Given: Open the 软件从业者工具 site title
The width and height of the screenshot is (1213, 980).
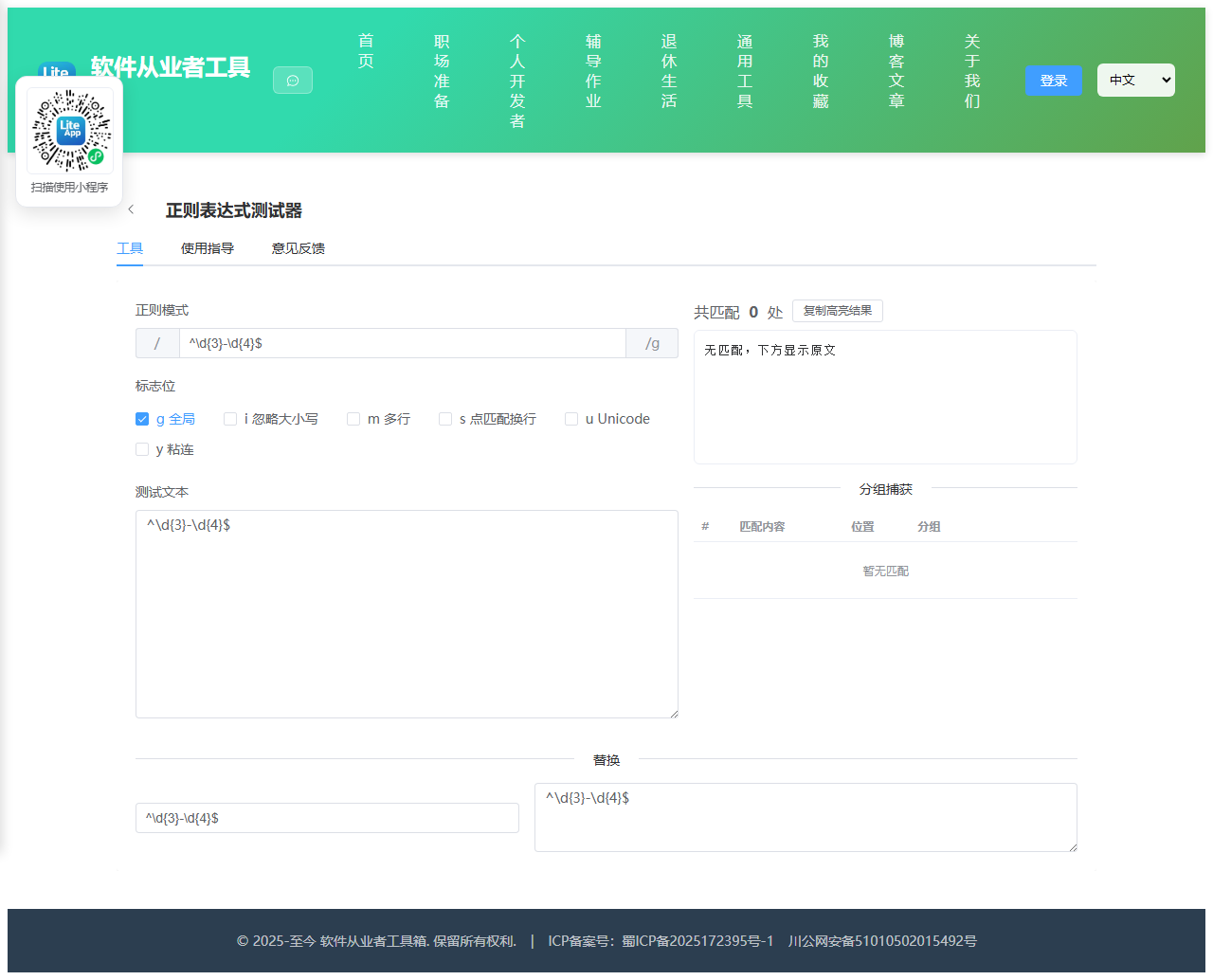Looking at the screenshot, I should pyautogui.click(x=171, y=67).
